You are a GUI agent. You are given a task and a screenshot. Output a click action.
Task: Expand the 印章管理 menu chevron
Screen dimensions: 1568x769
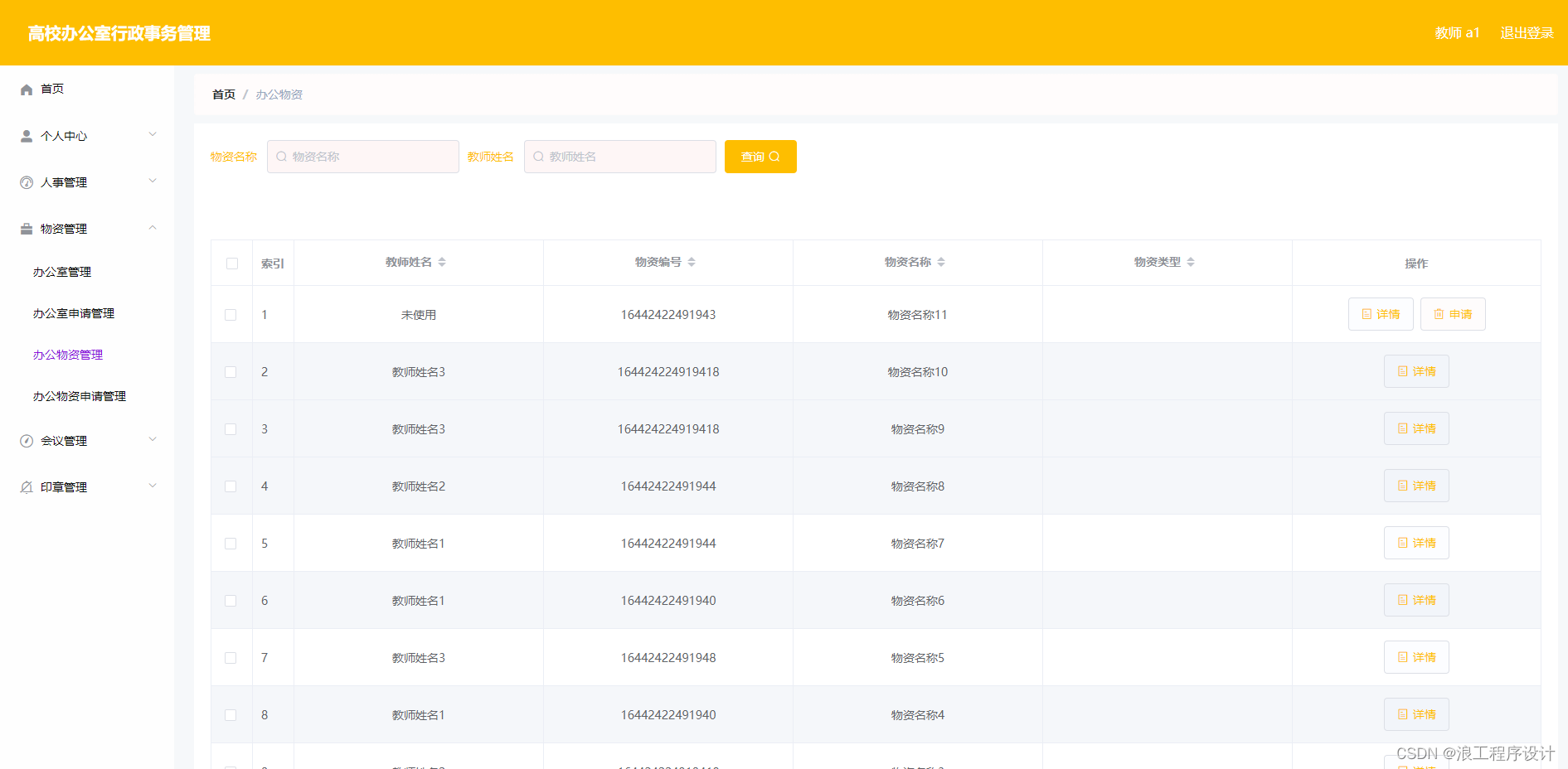(153, 486)
